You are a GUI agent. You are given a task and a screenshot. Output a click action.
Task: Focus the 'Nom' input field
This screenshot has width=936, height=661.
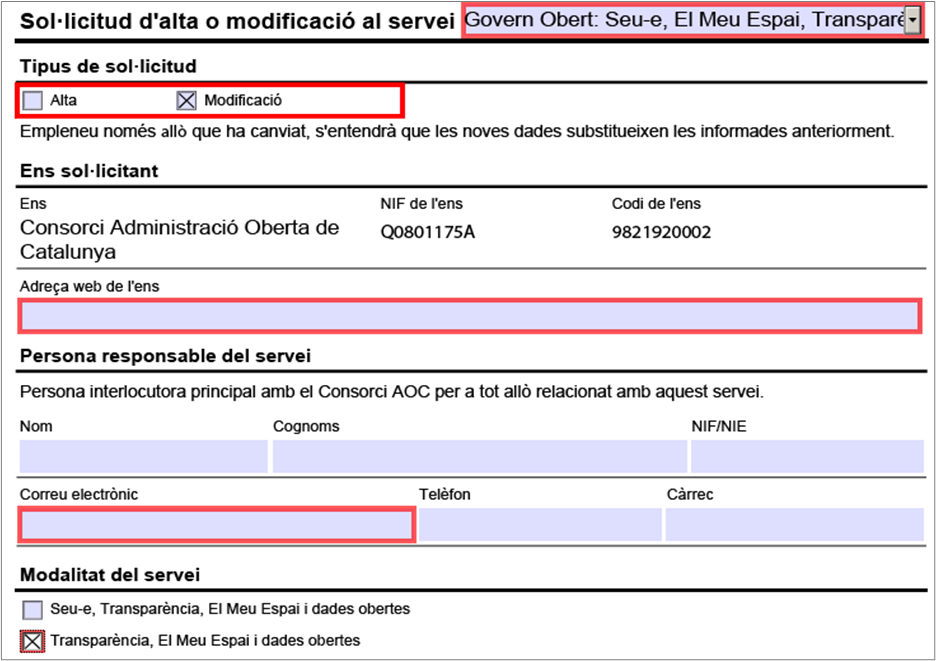point(143,456)
